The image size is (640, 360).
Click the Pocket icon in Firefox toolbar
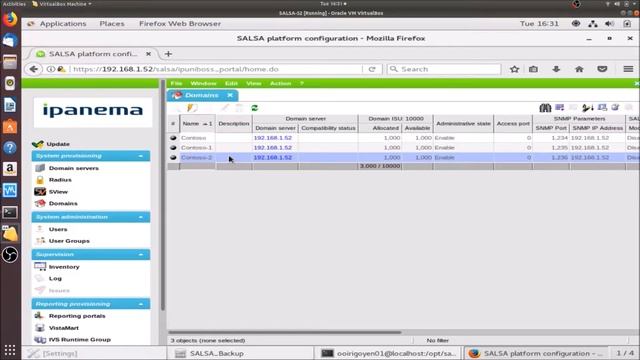(x=602, y=69)
